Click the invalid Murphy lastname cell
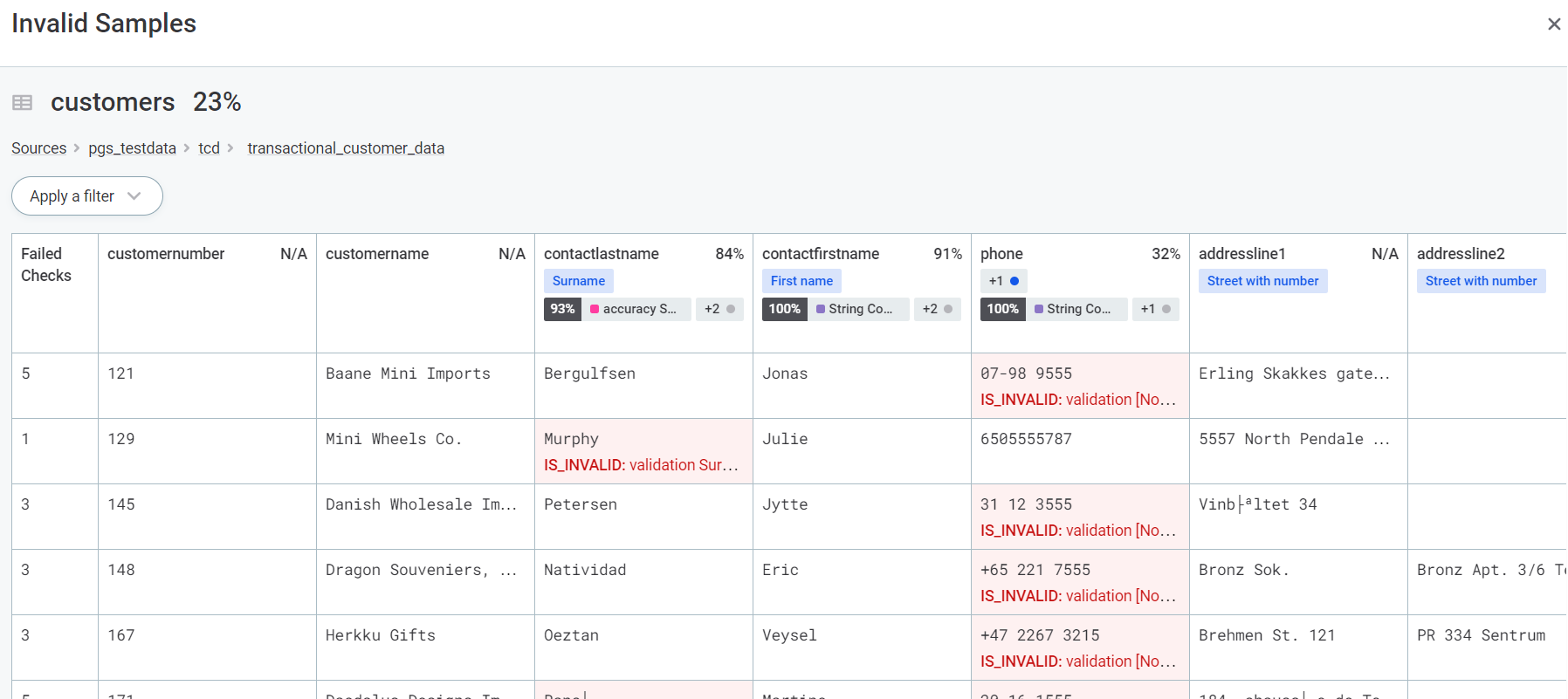The width and height of the screenshot is (1568, 699). coord(643,451)
